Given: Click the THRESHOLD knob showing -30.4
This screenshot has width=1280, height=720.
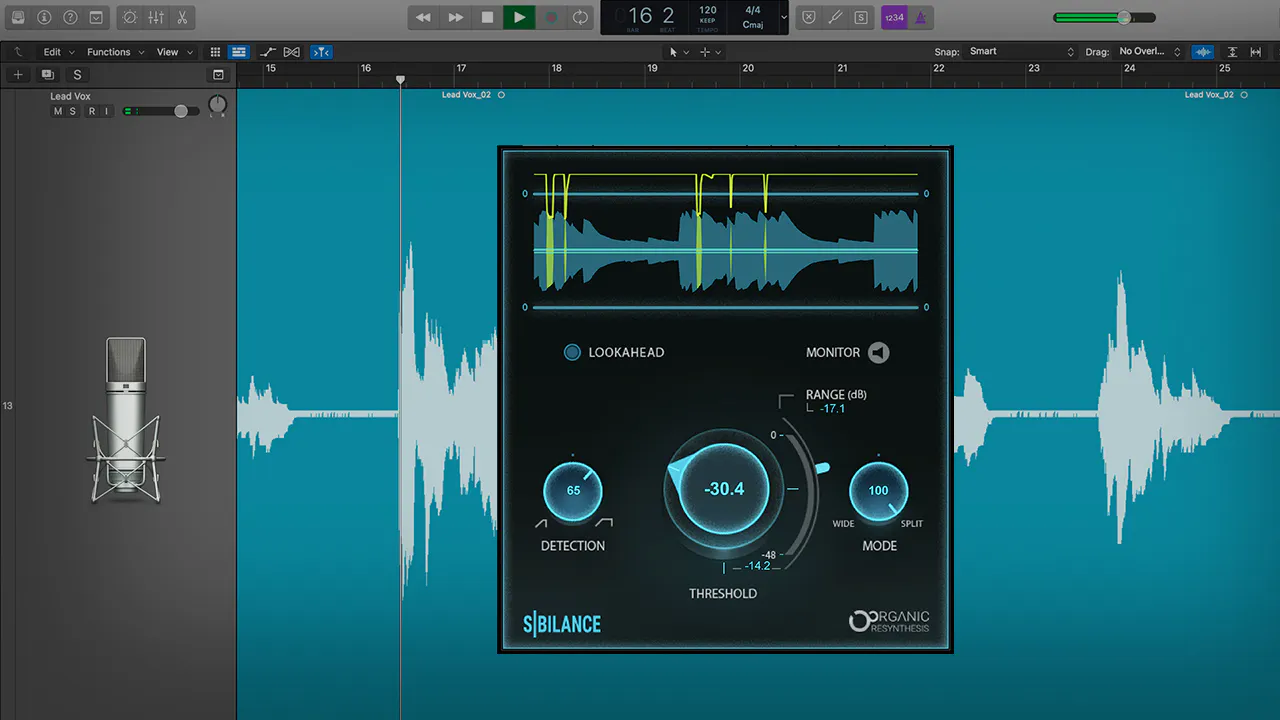Looking at the screenshot, I should 723,490.
